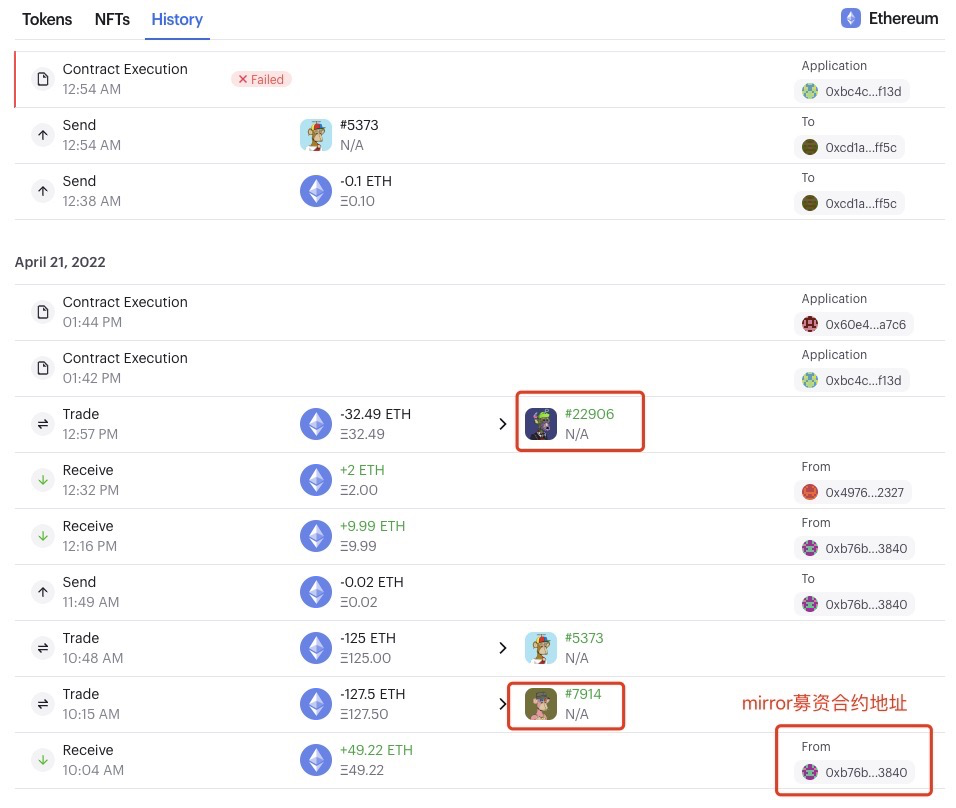Image resolution: width=956 pixels, height=808 pixels.
Task: Click the green #7914 NFT link
Action: click(583, 694)
